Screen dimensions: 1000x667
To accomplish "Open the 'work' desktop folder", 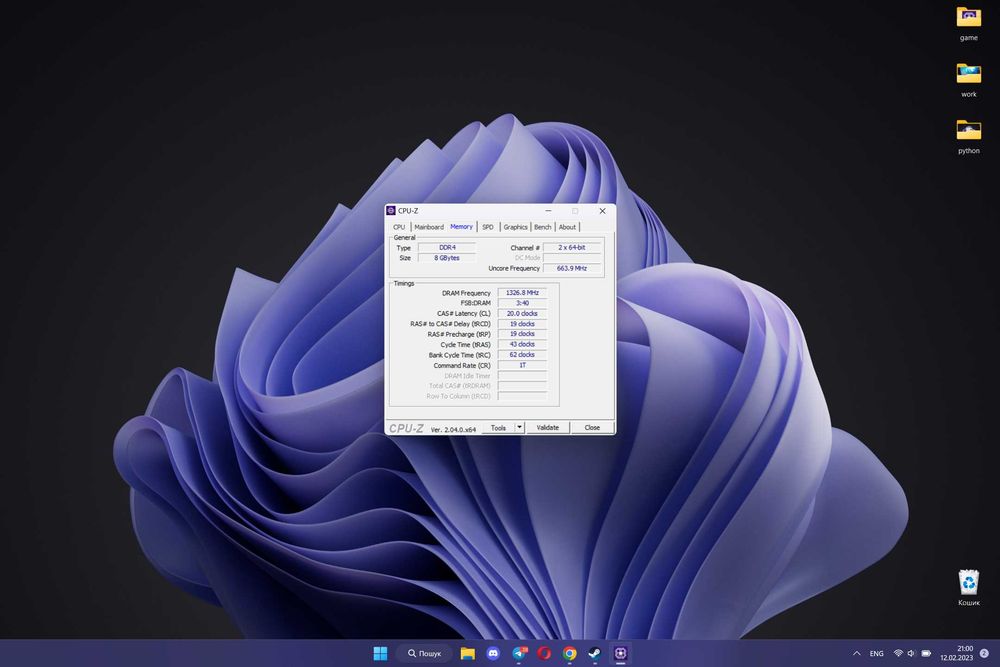I will [968, 74].
